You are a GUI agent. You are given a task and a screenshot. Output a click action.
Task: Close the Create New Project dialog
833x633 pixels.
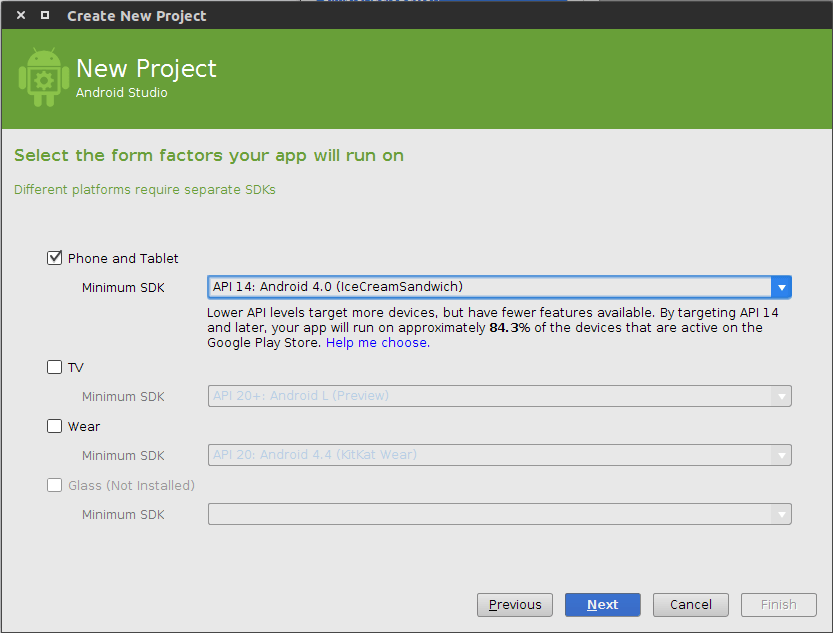tap(21, 15)
